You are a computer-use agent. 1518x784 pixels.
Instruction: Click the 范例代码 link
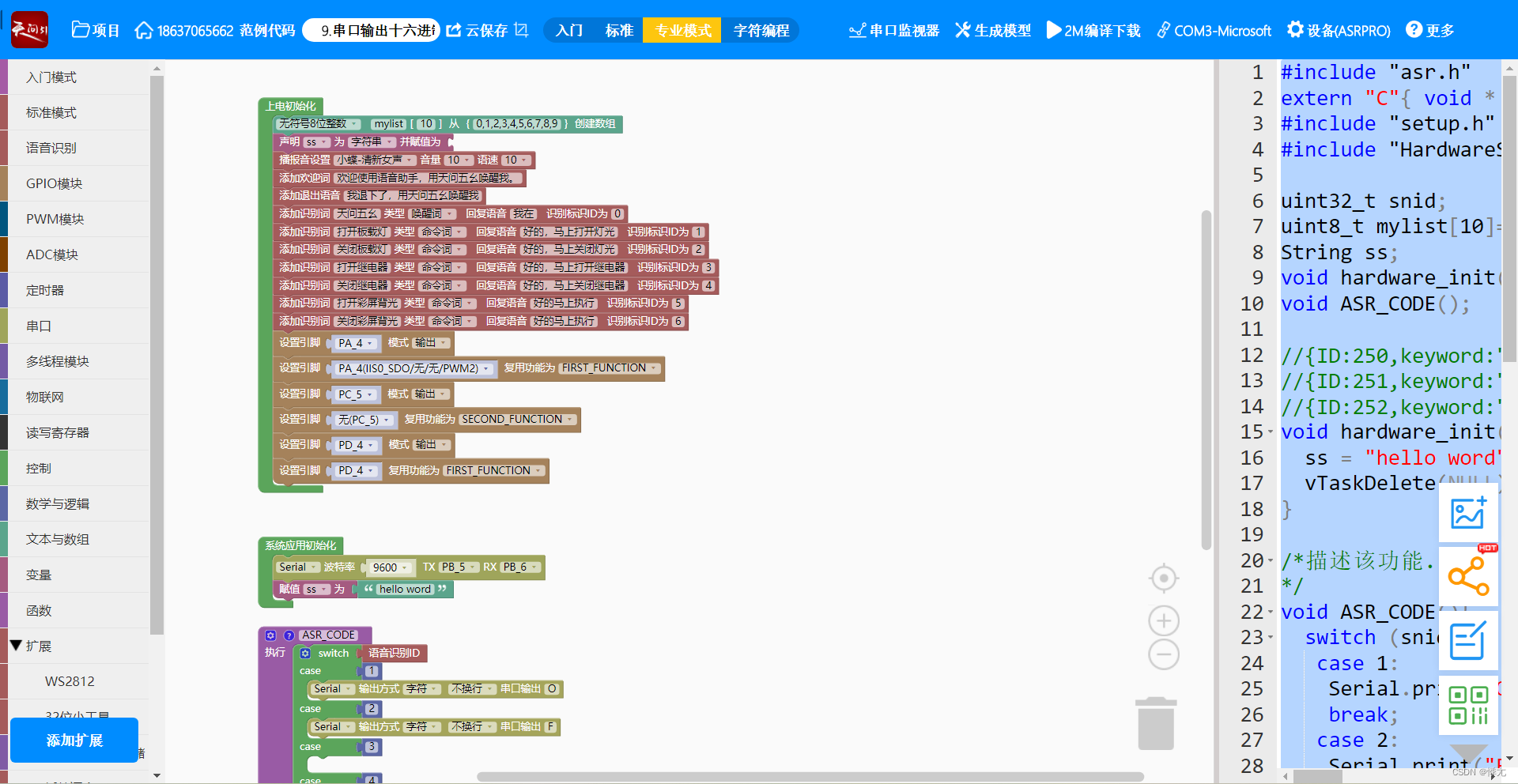tap(267, 30)
